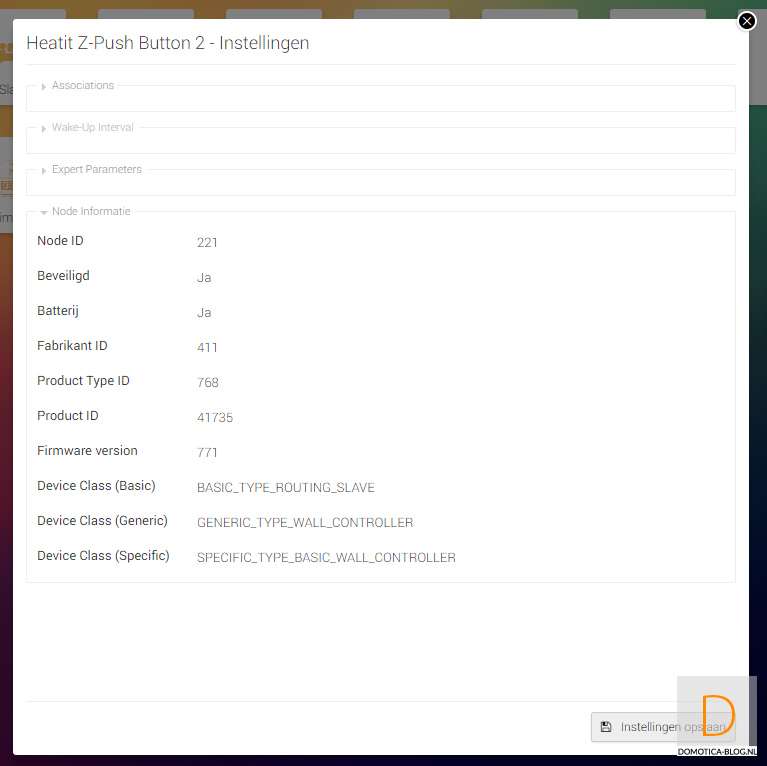Click the Beveiligd label
Image resolution: width=767 pixels, height=766 pixels.
coord(63,276)
